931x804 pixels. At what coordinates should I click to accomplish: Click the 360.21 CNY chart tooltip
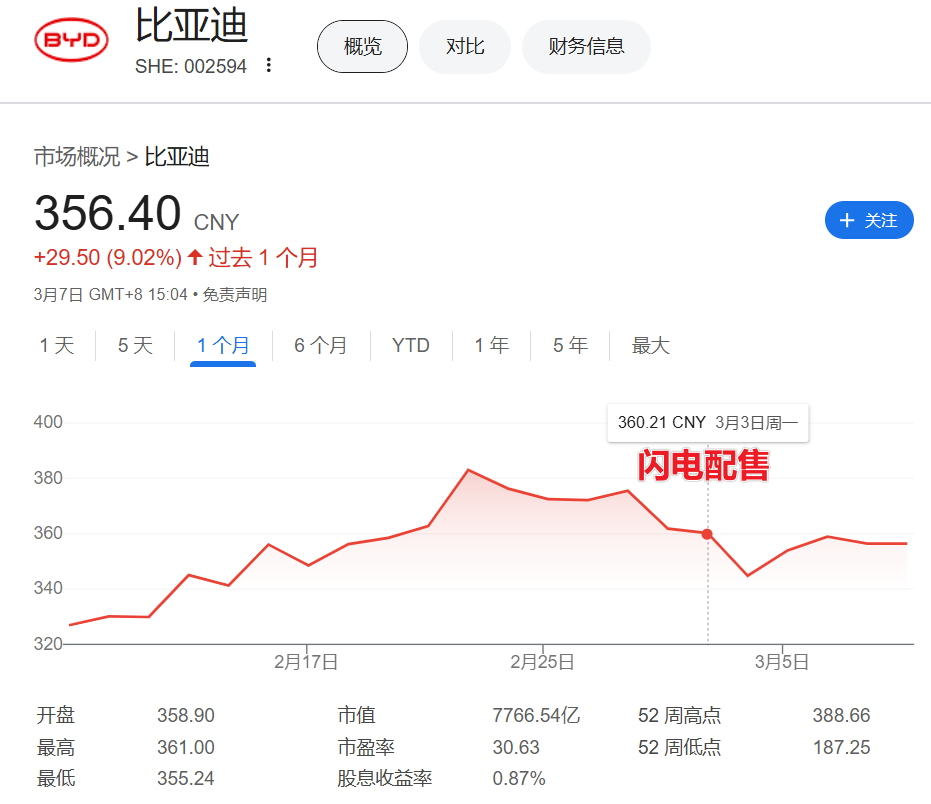[x=708, y=423]
